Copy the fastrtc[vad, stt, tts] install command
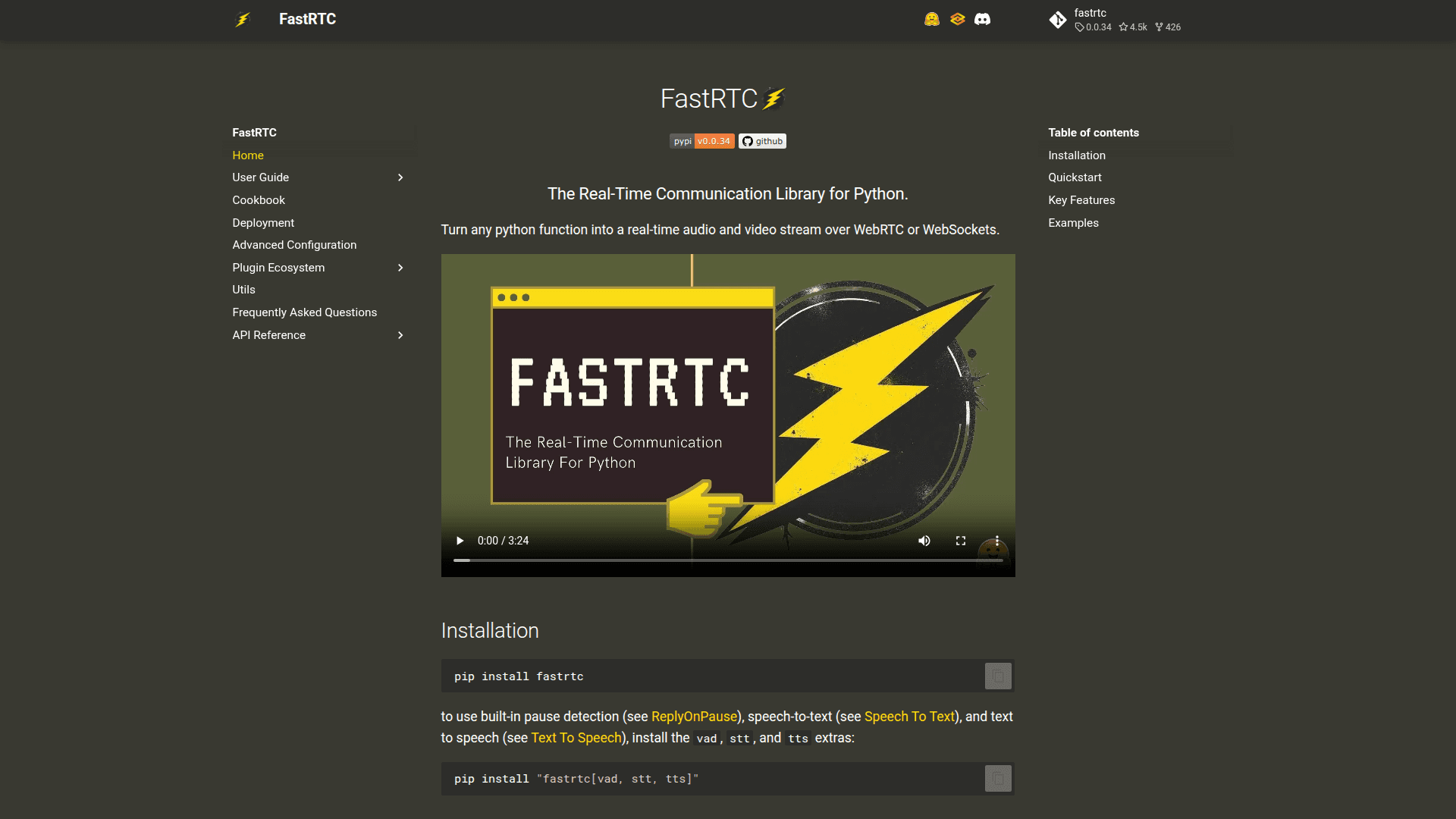The height and width of the screenshot is (819, 1456). [x=998, y=778]
